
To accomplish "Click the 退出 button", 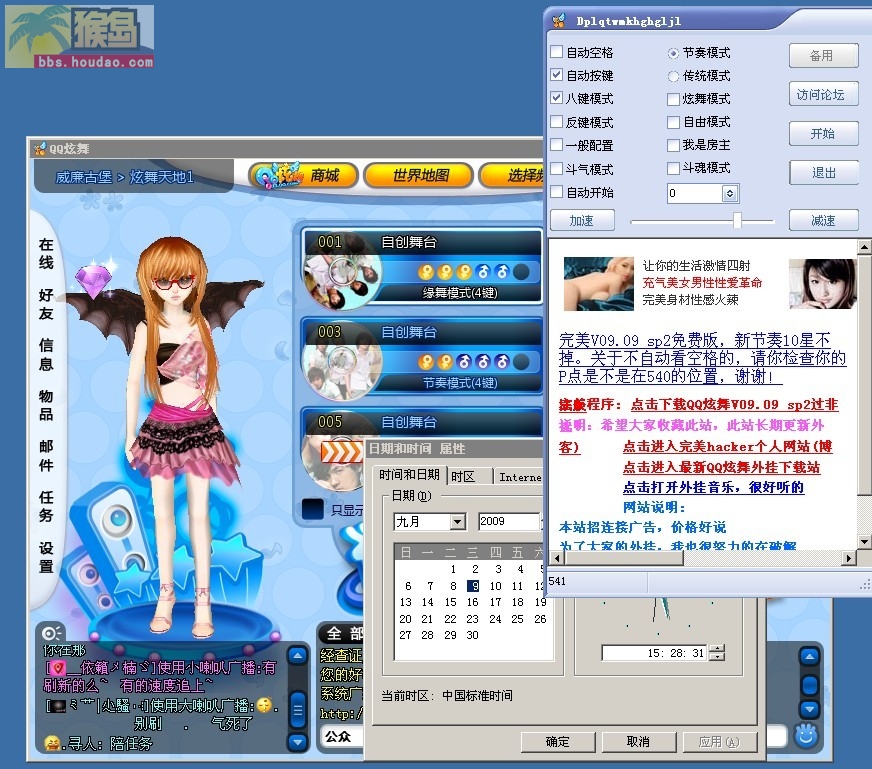I will coord(823,172).
